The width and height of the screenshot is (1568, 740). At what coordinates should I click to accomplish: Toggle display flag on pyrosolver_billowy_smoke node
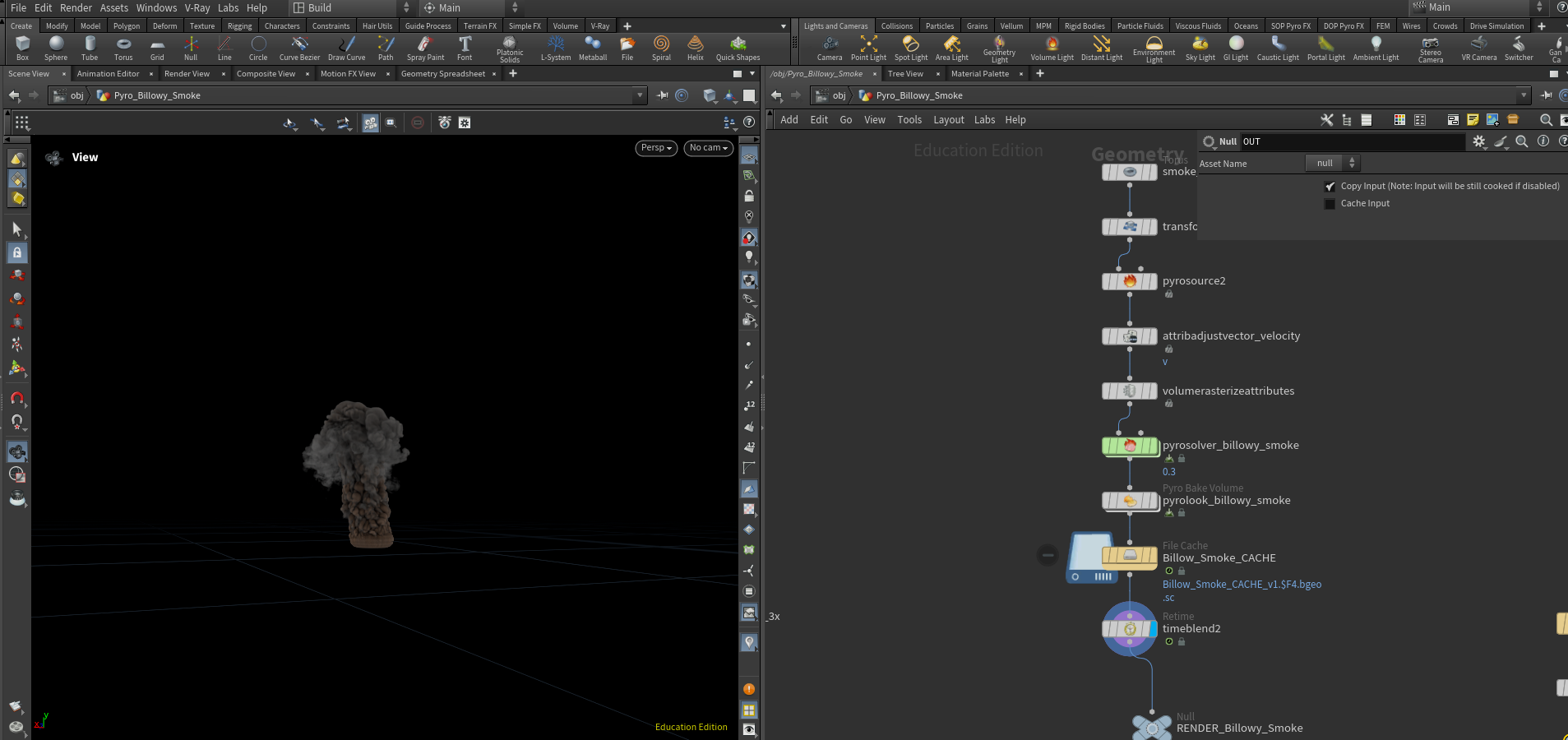(1151, 446)
